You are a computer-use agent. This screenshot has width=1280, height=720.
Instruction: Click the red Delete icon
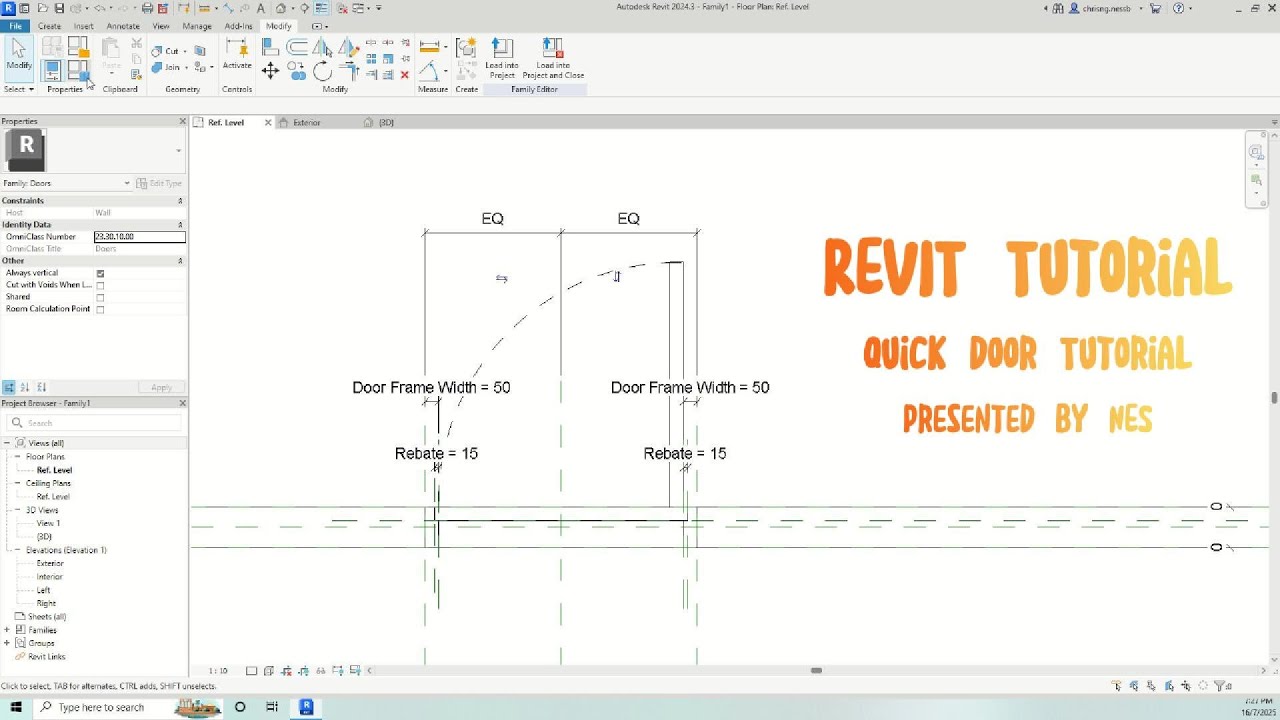(404, 75)
